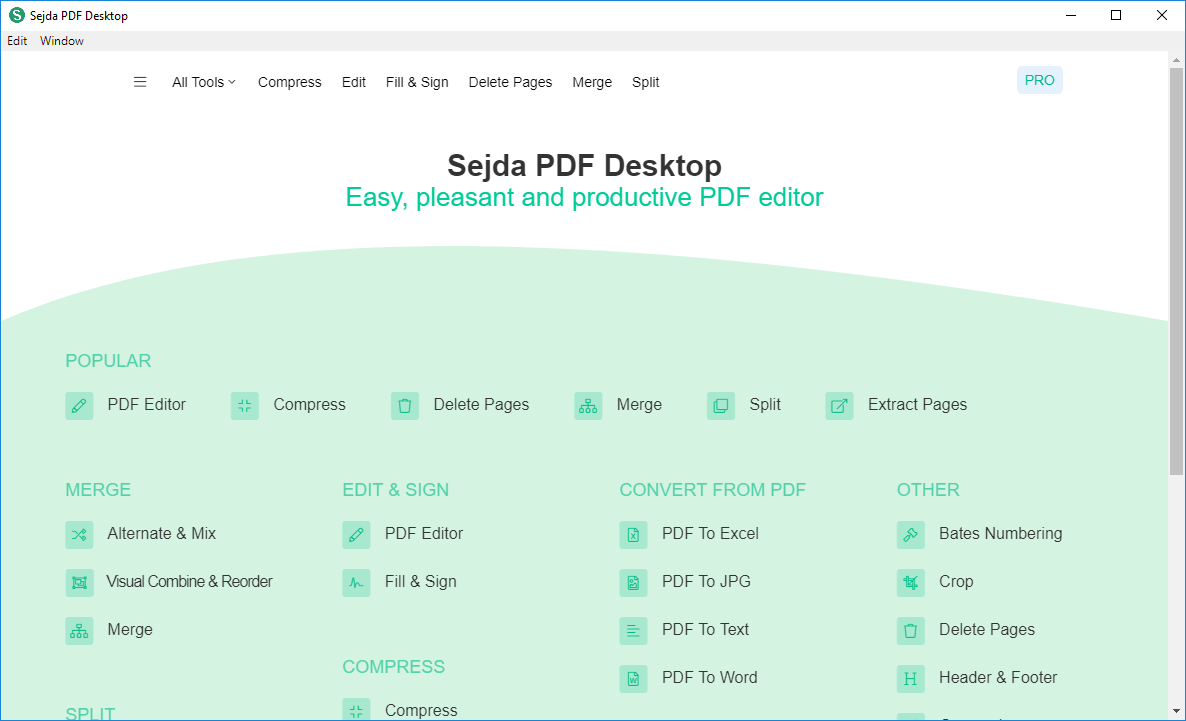The image size is (1186, 721).
Task: Click Sejda logo in title bar
Action: [17, 15]
